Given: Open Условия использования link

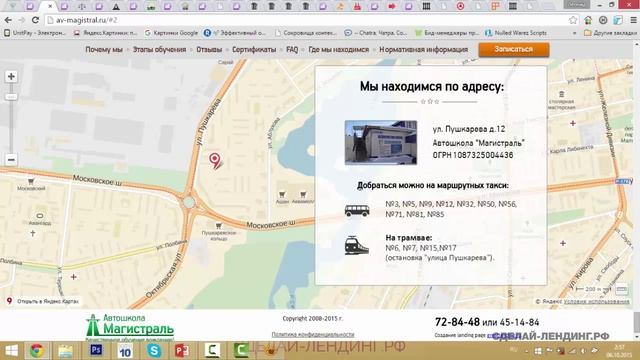Looking at the screenshot, I should coord(596,301).
